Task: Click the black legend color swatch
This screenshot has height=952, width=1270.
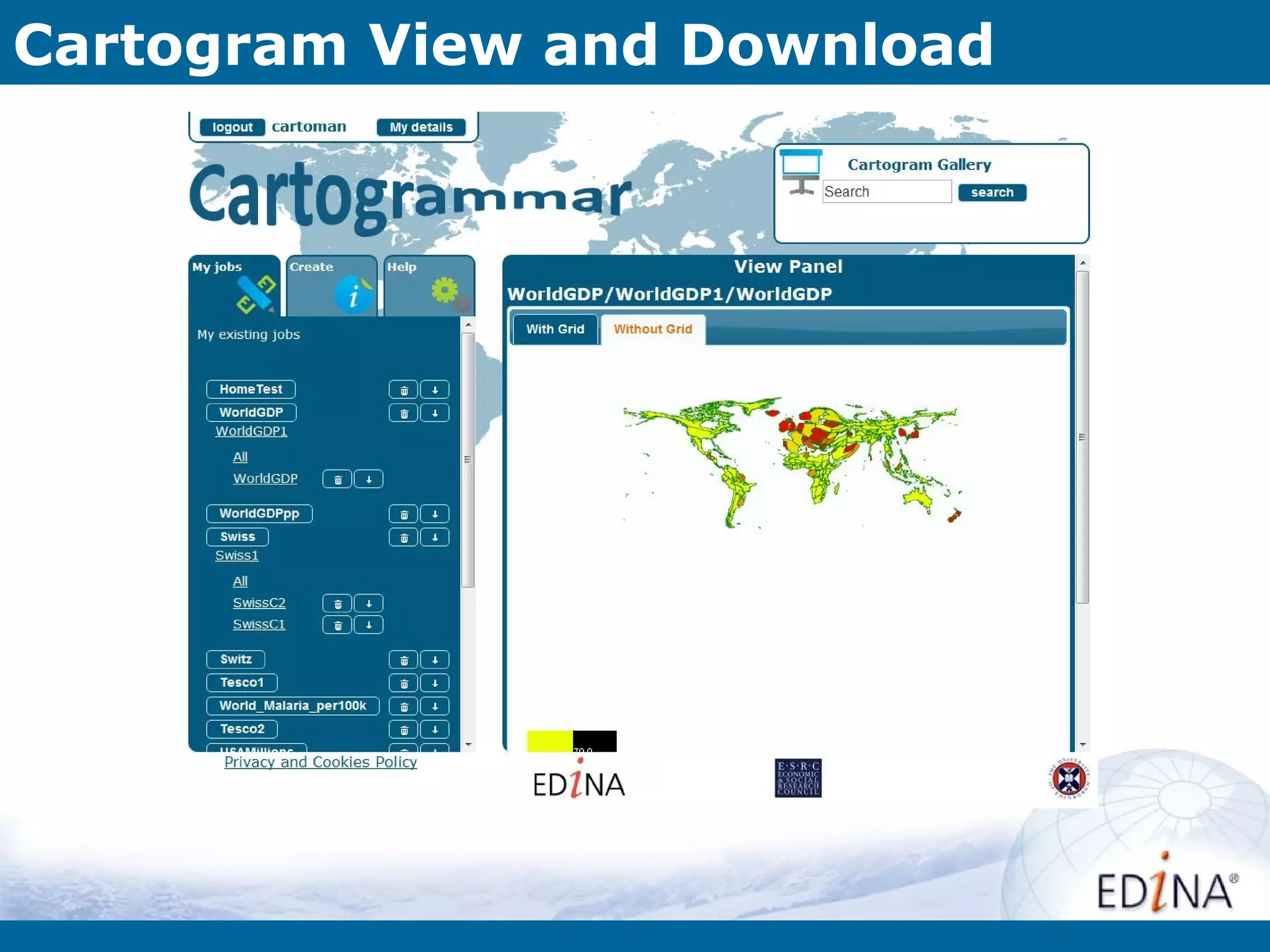Action: click(595, 741)
